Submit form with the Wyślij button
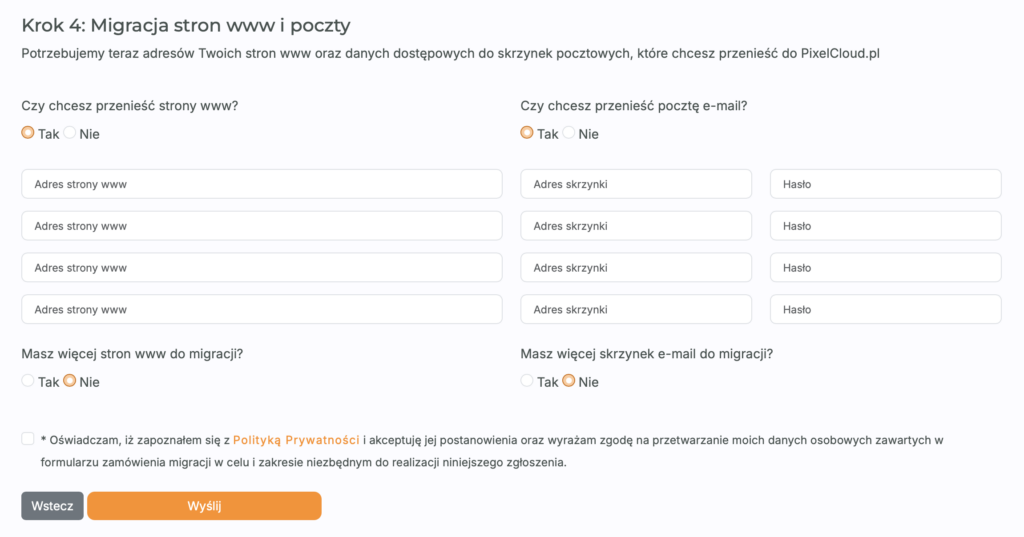Image resolution: width=1024 pixels, height=537 pixels. (204, 506)
